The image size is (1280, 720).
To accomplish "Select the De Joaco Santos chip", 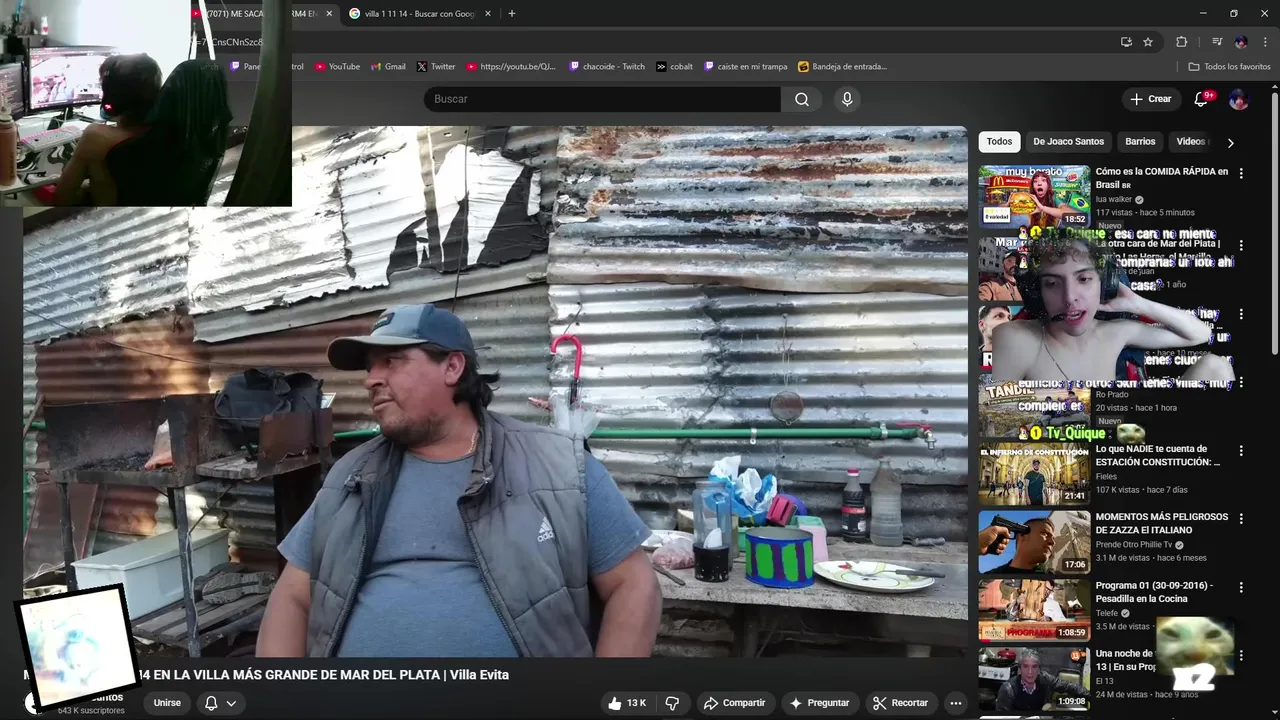I will (1068, 142).
